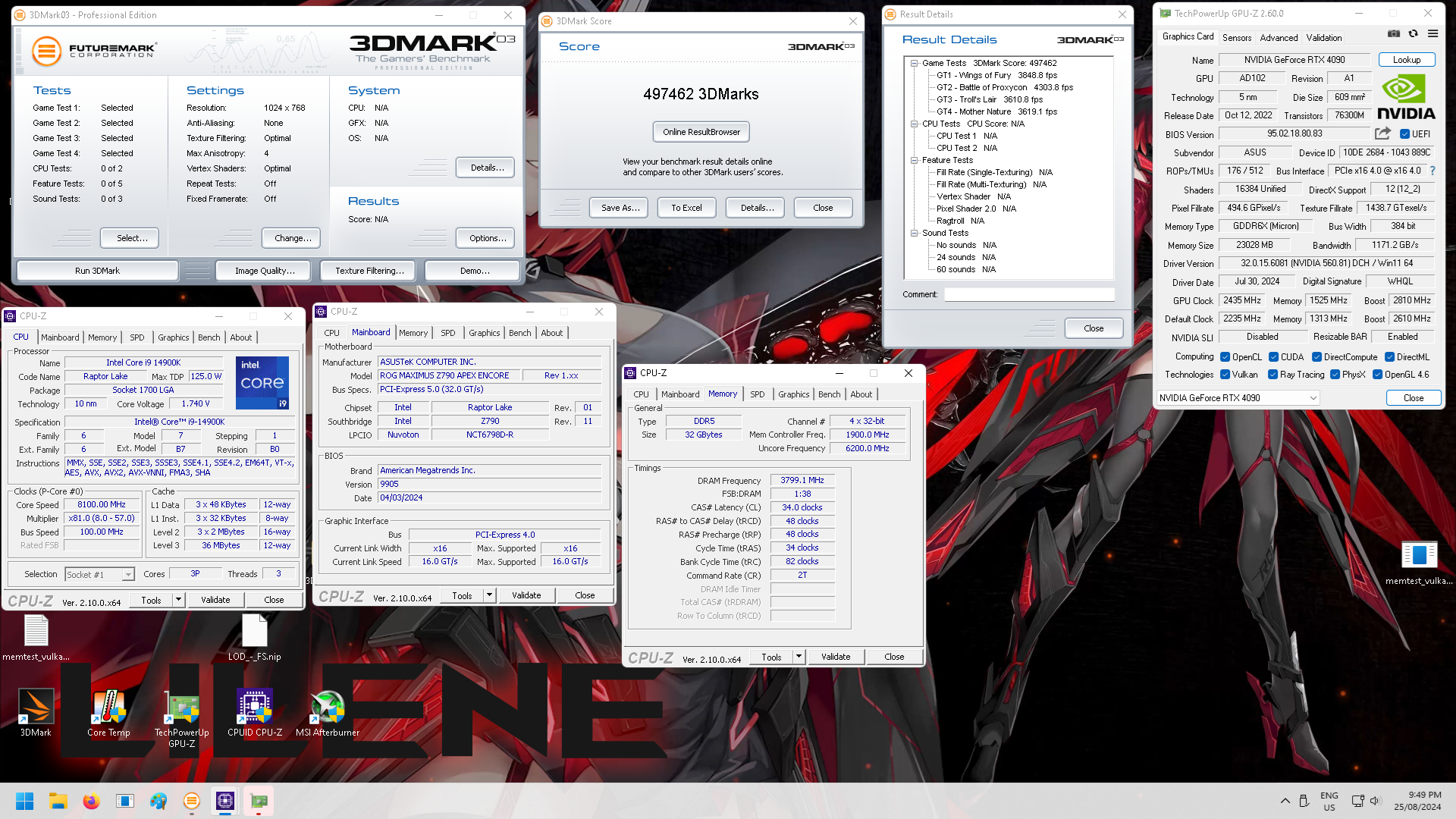
Task: Click the volume icon in the system tray
Action: [x=1376, y=801]
